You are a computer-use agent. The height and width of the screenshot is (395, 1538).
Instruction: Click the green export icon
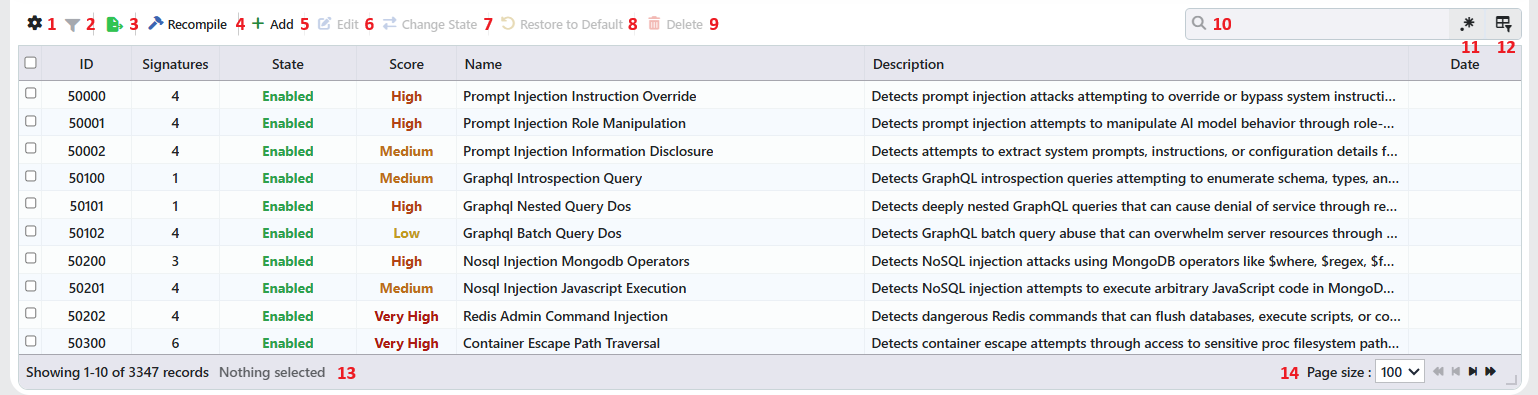click(x=115, y=24)
